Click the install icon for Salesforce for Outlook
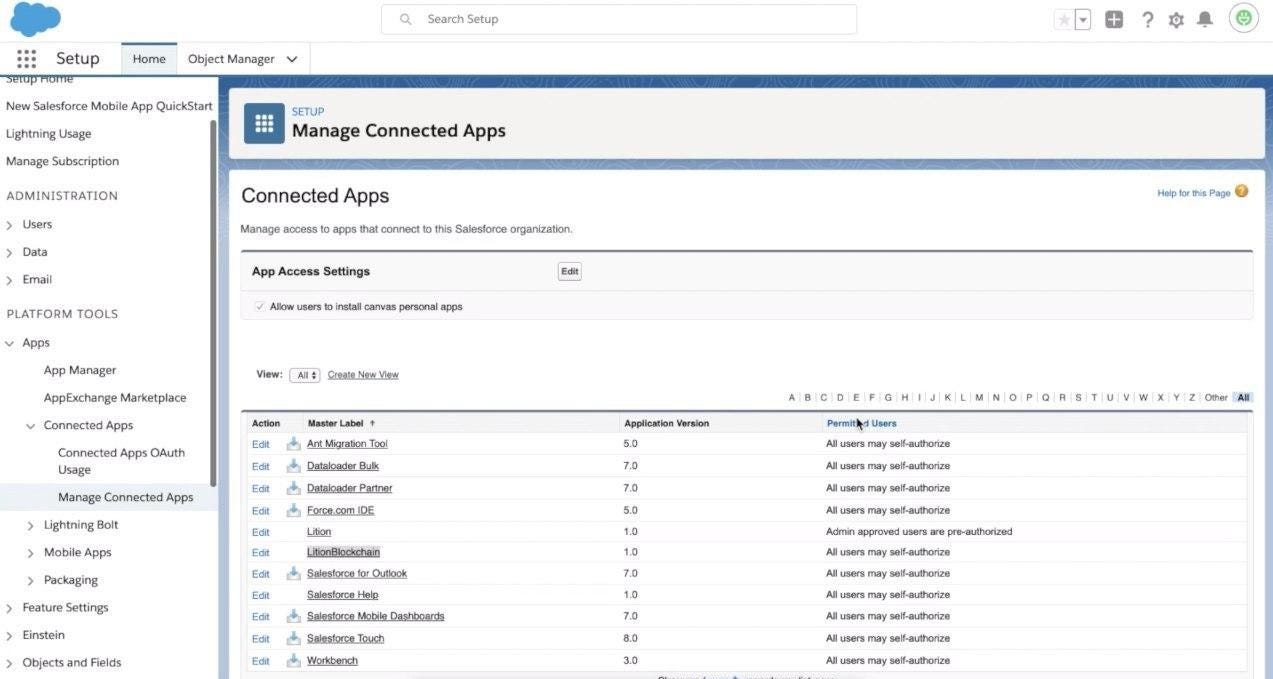The width and height of the screenshot is (1273, 679). 293,573
